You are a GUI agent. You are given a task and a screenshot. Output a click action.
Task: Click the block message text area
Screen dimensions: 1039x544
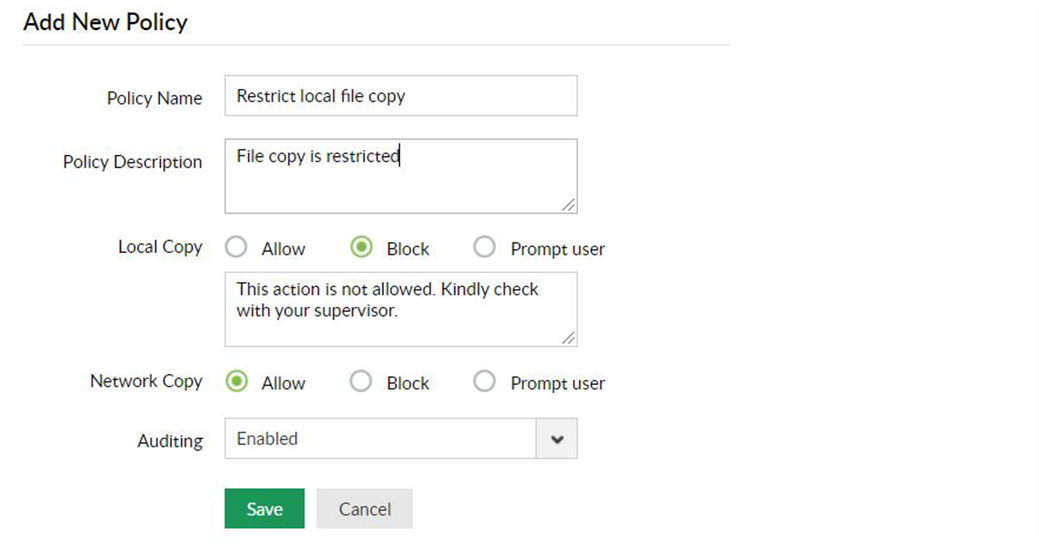pyautogui.click(x=400, y=308)
